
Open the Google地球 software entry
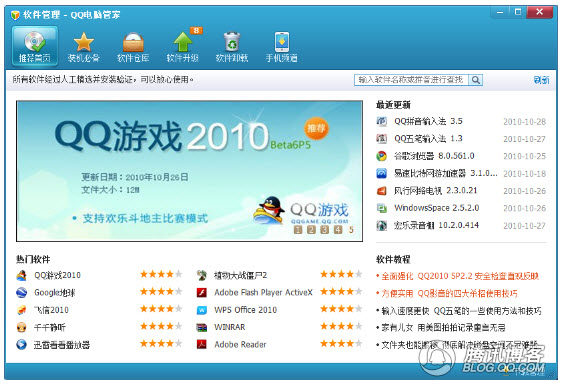(x=54, y=293)
